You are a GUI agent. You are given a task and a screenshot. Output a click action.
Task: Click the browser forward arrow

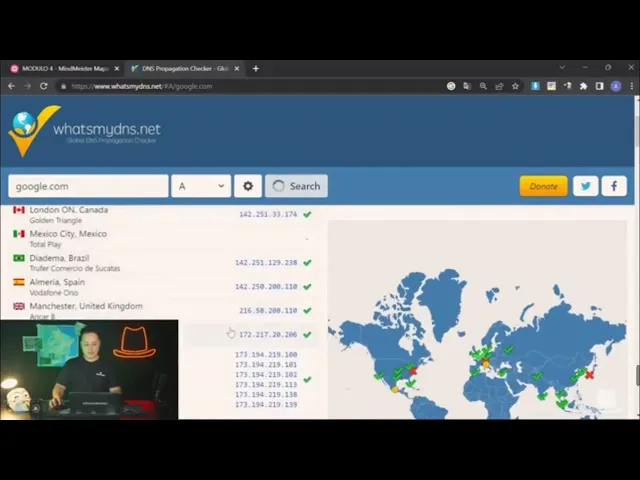tap(27, 86)
